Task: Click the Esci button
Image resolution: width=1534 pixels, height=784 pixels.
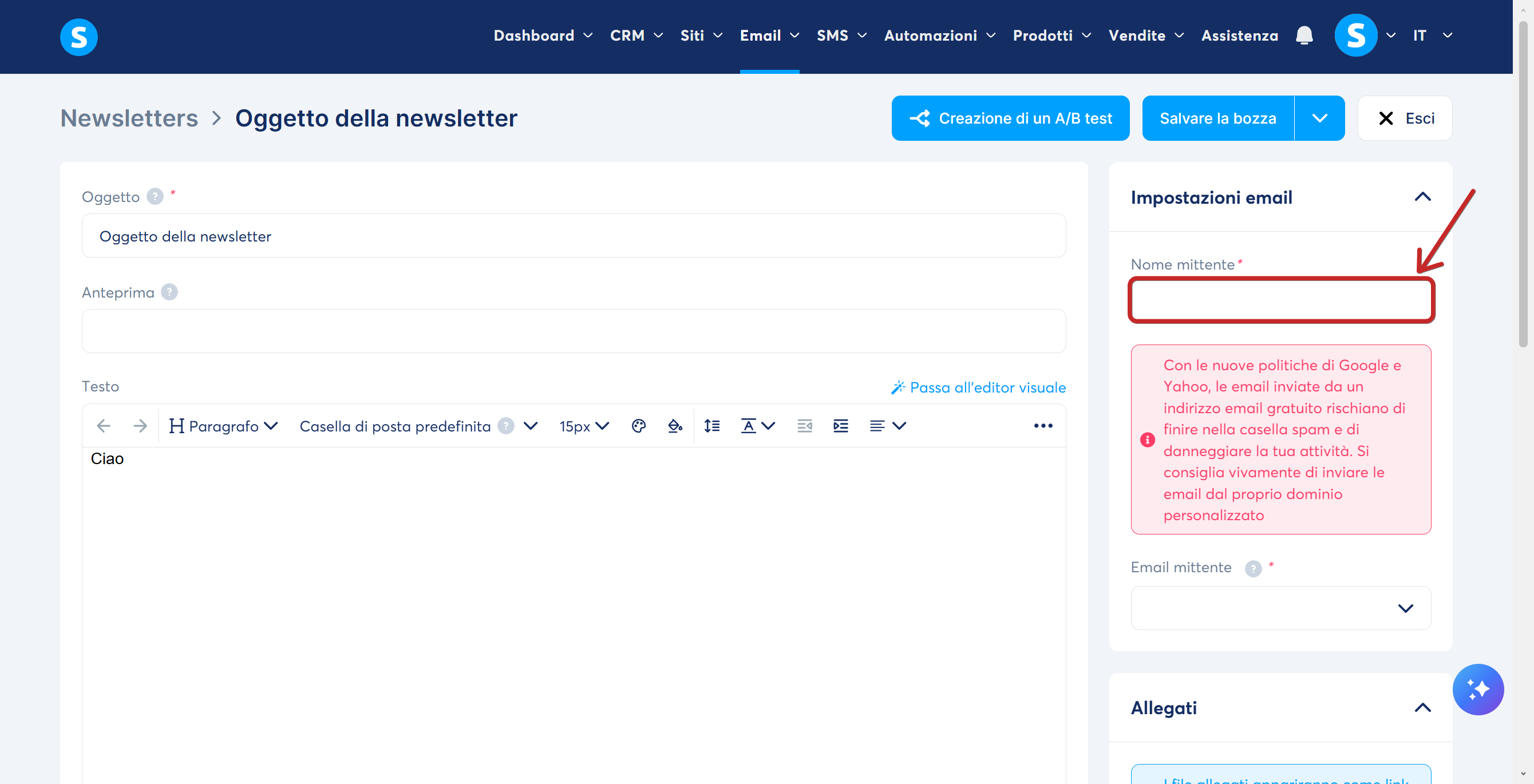Action: pyautogui.click(x=1405, y=118)
